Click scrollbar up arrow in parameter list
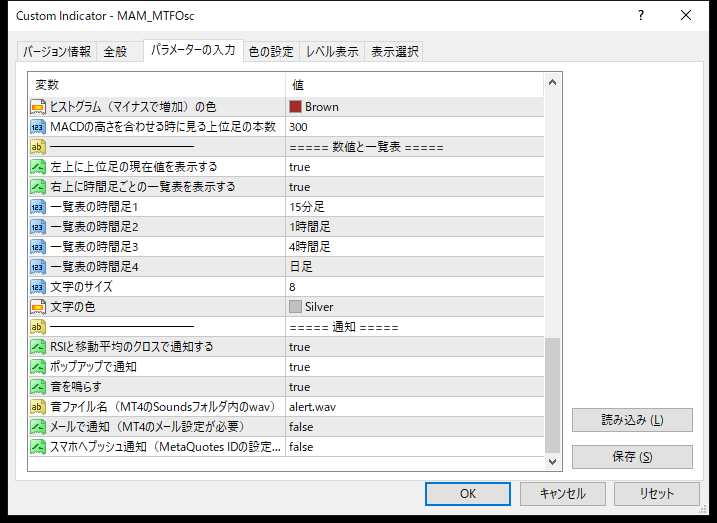The width and height of the screenshot is (717, 523). click(x=552, y=83)
